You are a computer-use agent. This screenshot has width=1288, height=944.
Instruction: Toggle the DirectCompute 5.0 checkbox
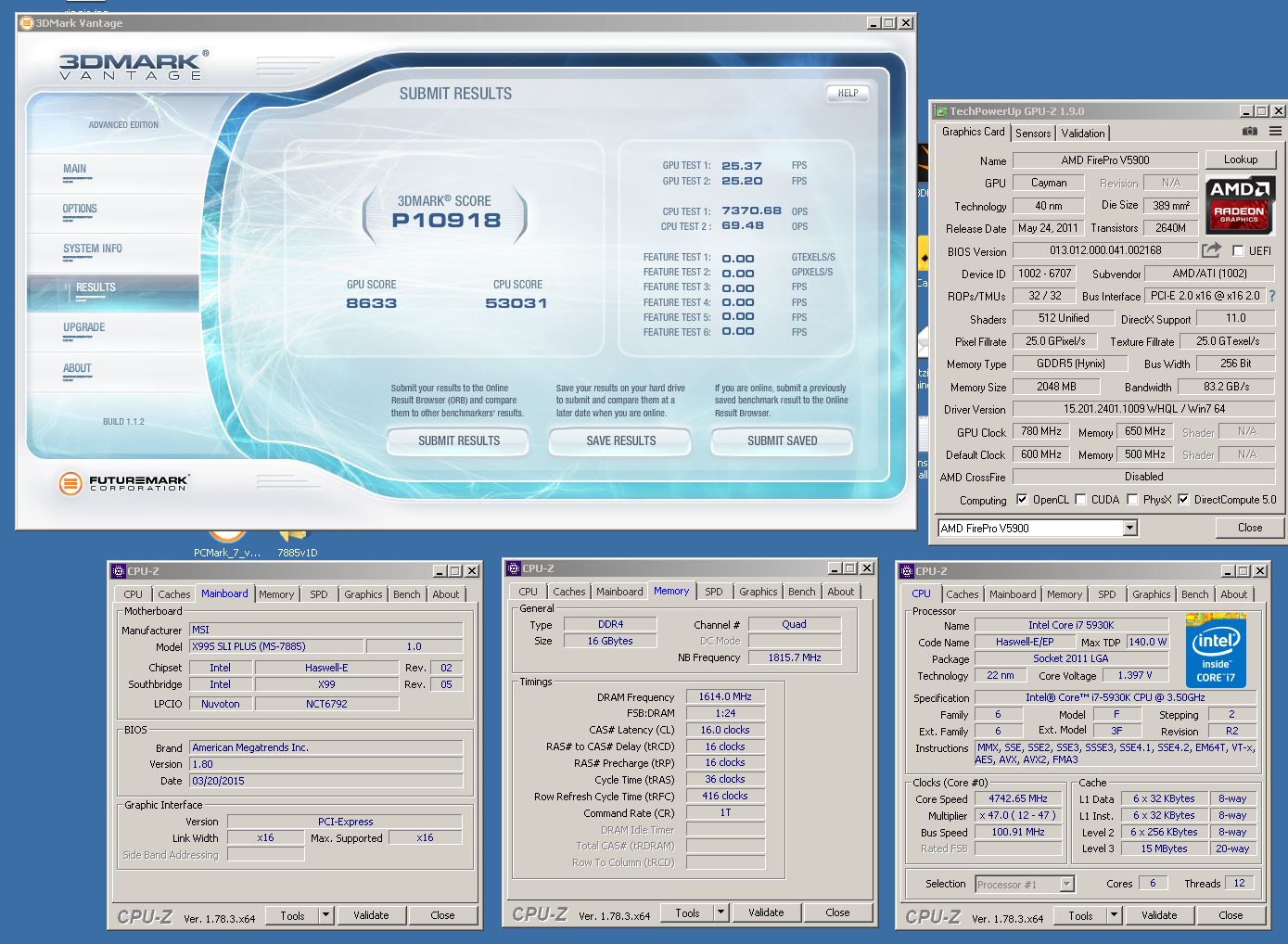click(1183, 500)
